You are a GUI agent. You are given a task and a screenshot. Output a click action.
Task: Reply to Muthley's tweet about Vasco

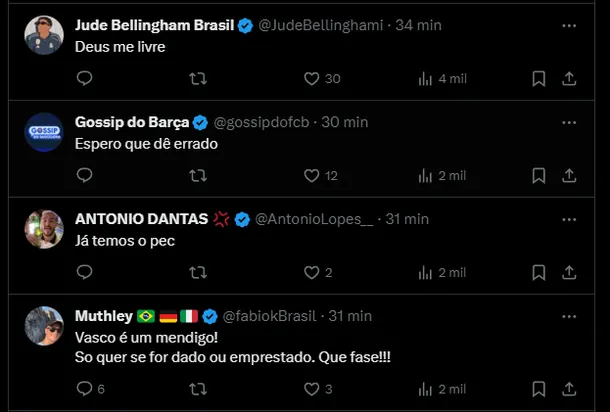tap(84, 389)
